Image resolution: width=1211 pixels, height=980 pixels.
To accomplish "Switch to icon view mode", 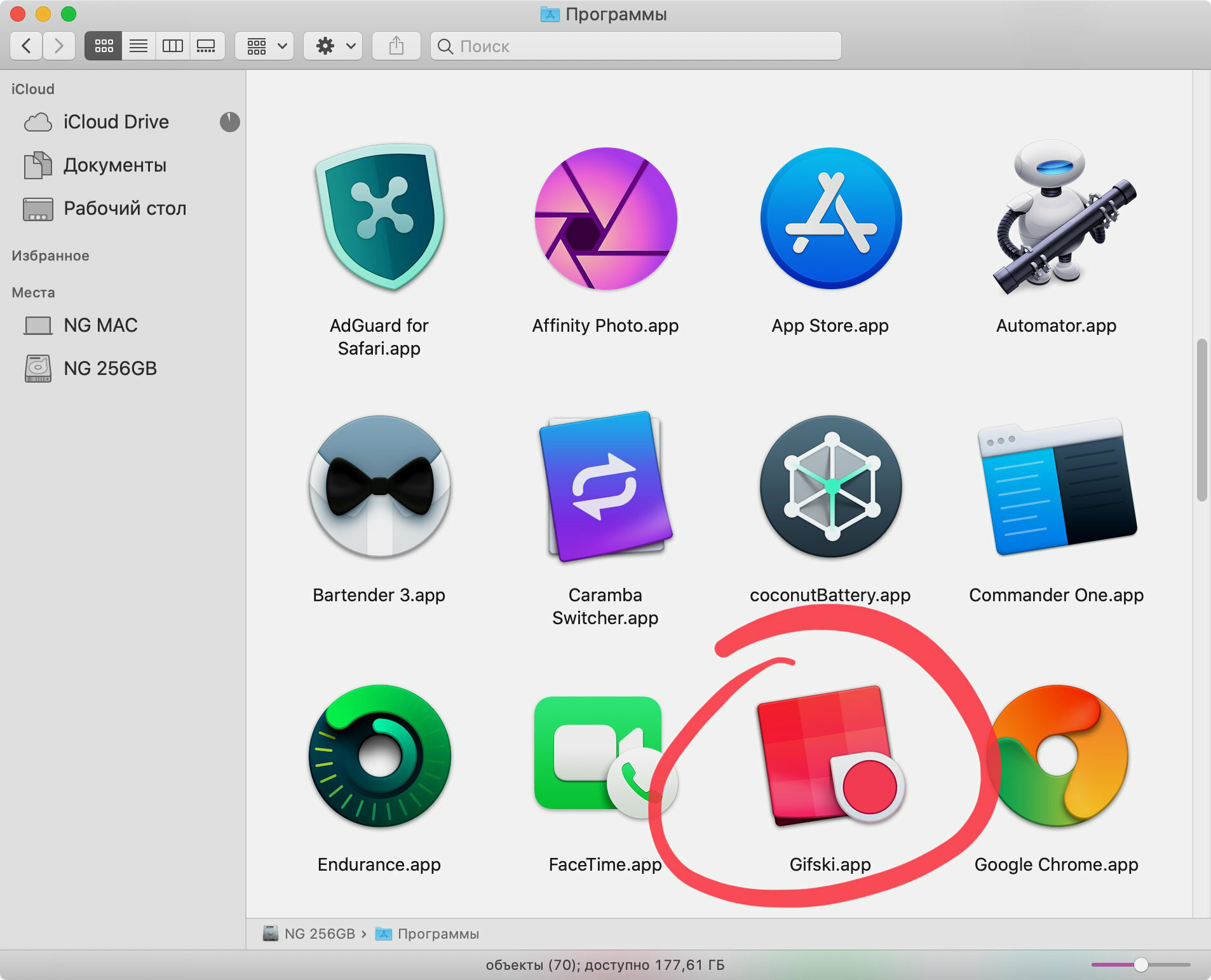I will pyautogui.click(x=104, y=46).
